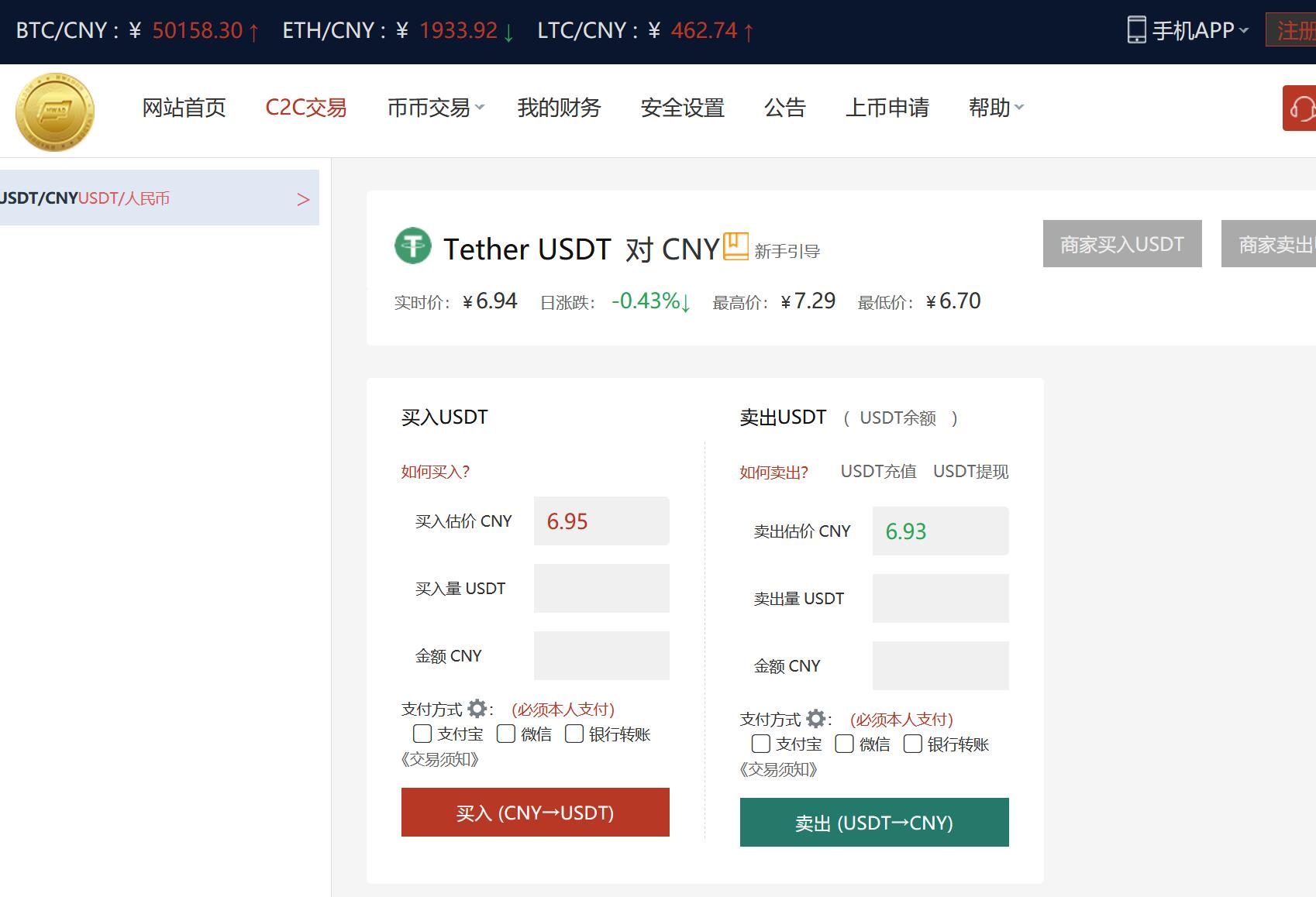Check 微信 in the 买入USDT panel
The image size is (1316, 897).
click(x=506, y=734)
